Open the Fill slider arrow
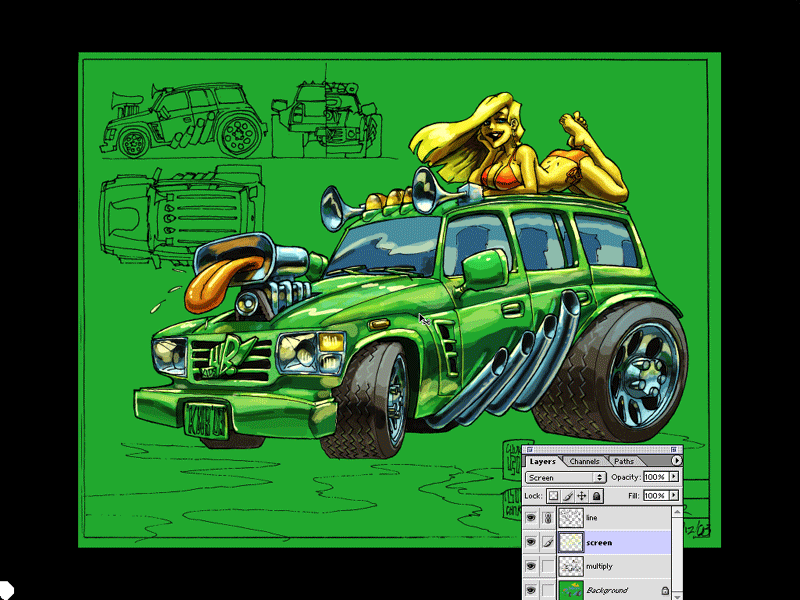The height and width of the screenshot is (600, 800). tap(674, 495)
